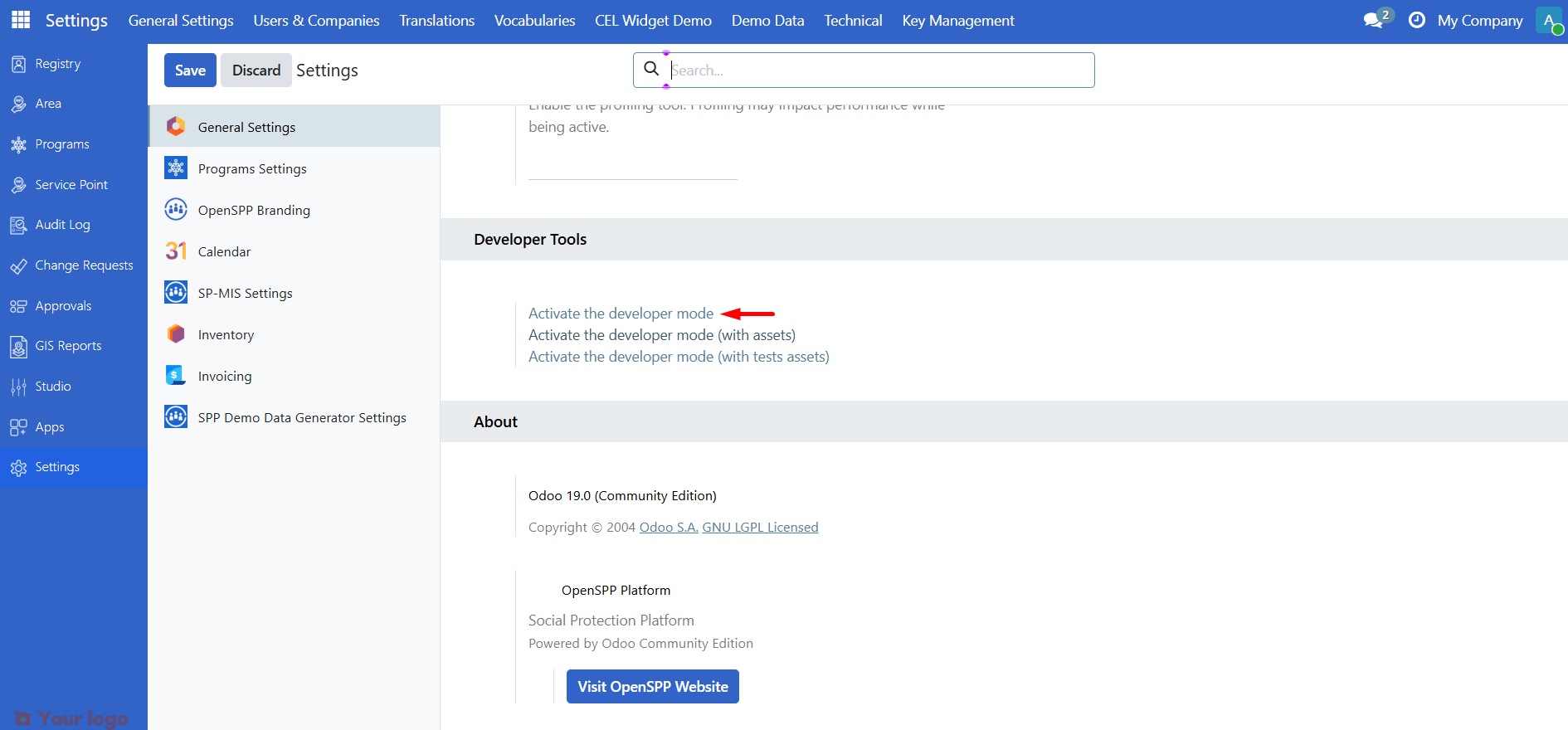Click the General Settings hexagon icon
1568x730 pixels.
point(176,126)
